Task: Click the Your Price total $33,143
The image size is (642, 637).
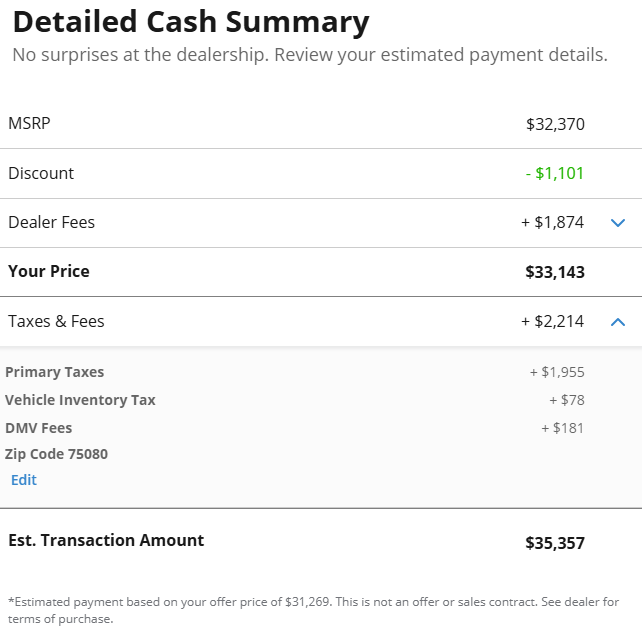Action: (x=555, y=272)
